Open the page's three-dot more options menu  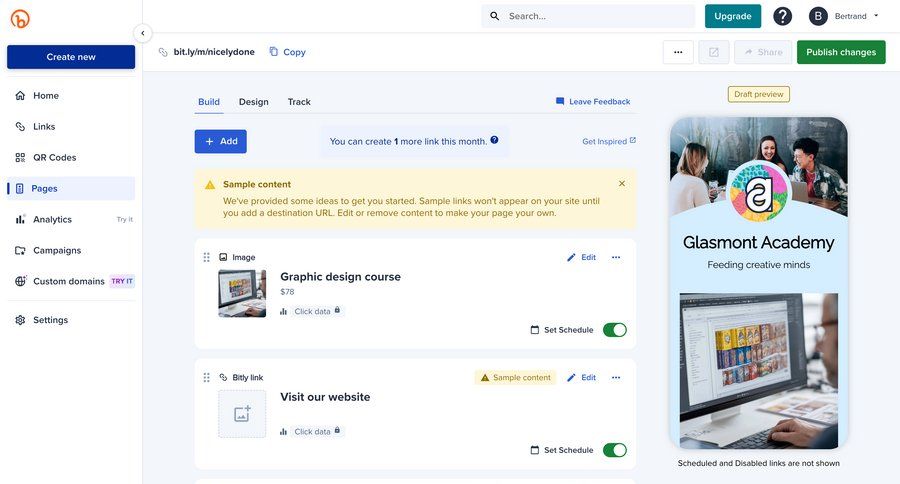pyautogui.click(x=678, y=52)
